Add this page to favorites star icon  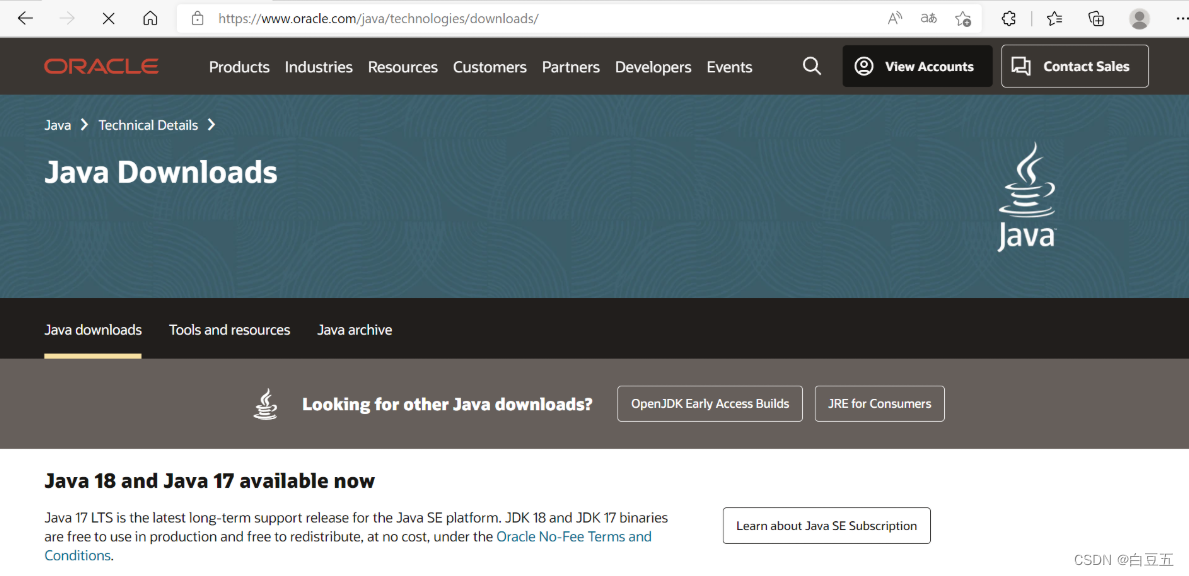pos(963,18)
